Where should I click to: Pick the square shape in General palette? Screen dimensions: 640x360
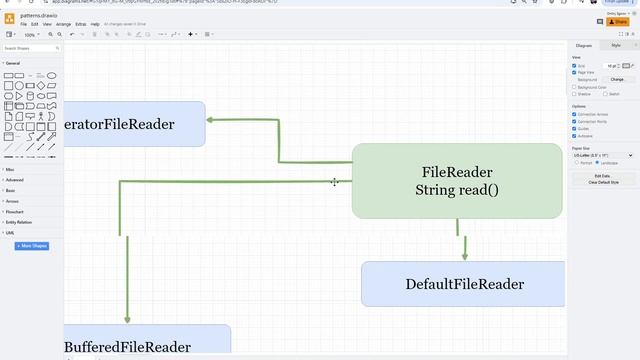tap(8, 86)
